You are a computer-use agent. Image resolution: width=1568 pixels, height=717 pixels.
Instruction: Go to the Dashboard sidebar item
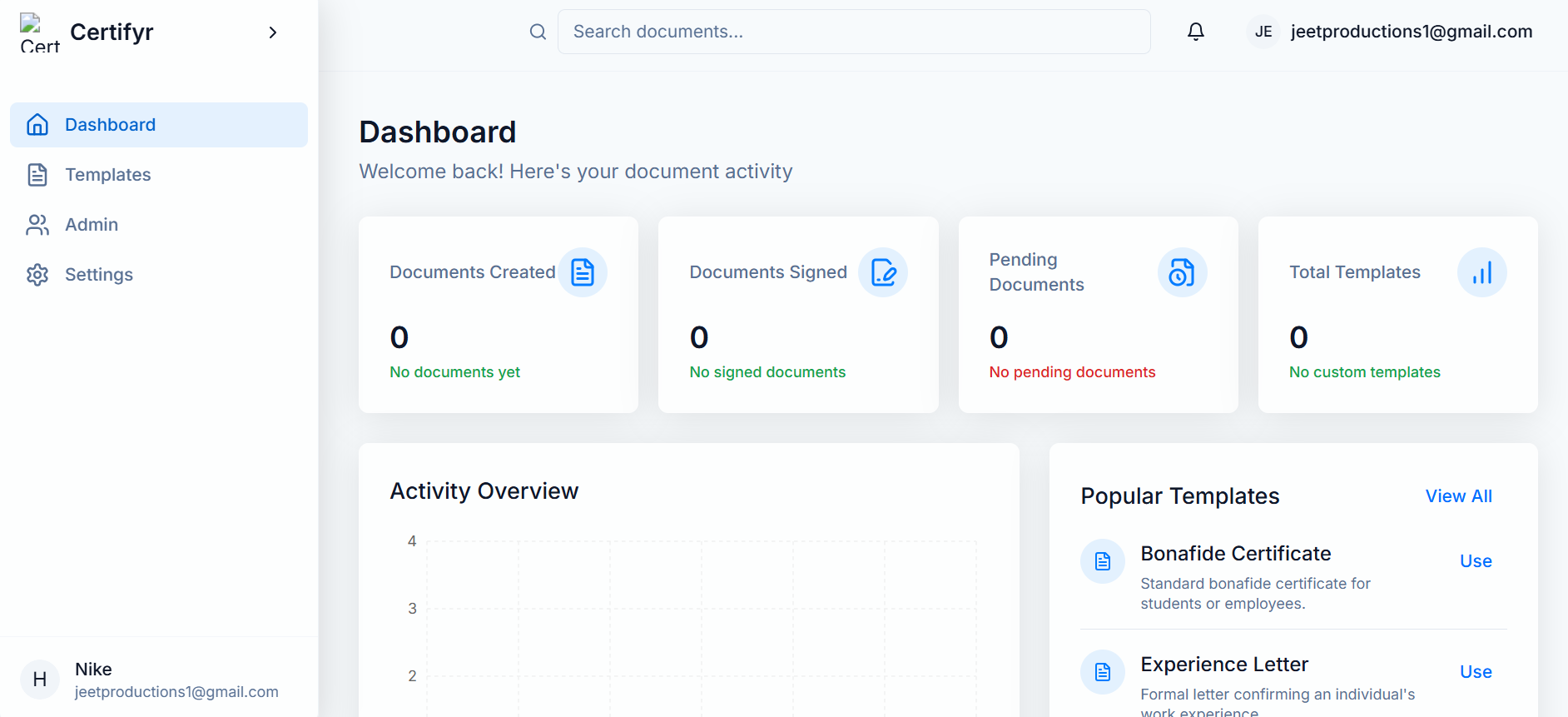(159, 125)
